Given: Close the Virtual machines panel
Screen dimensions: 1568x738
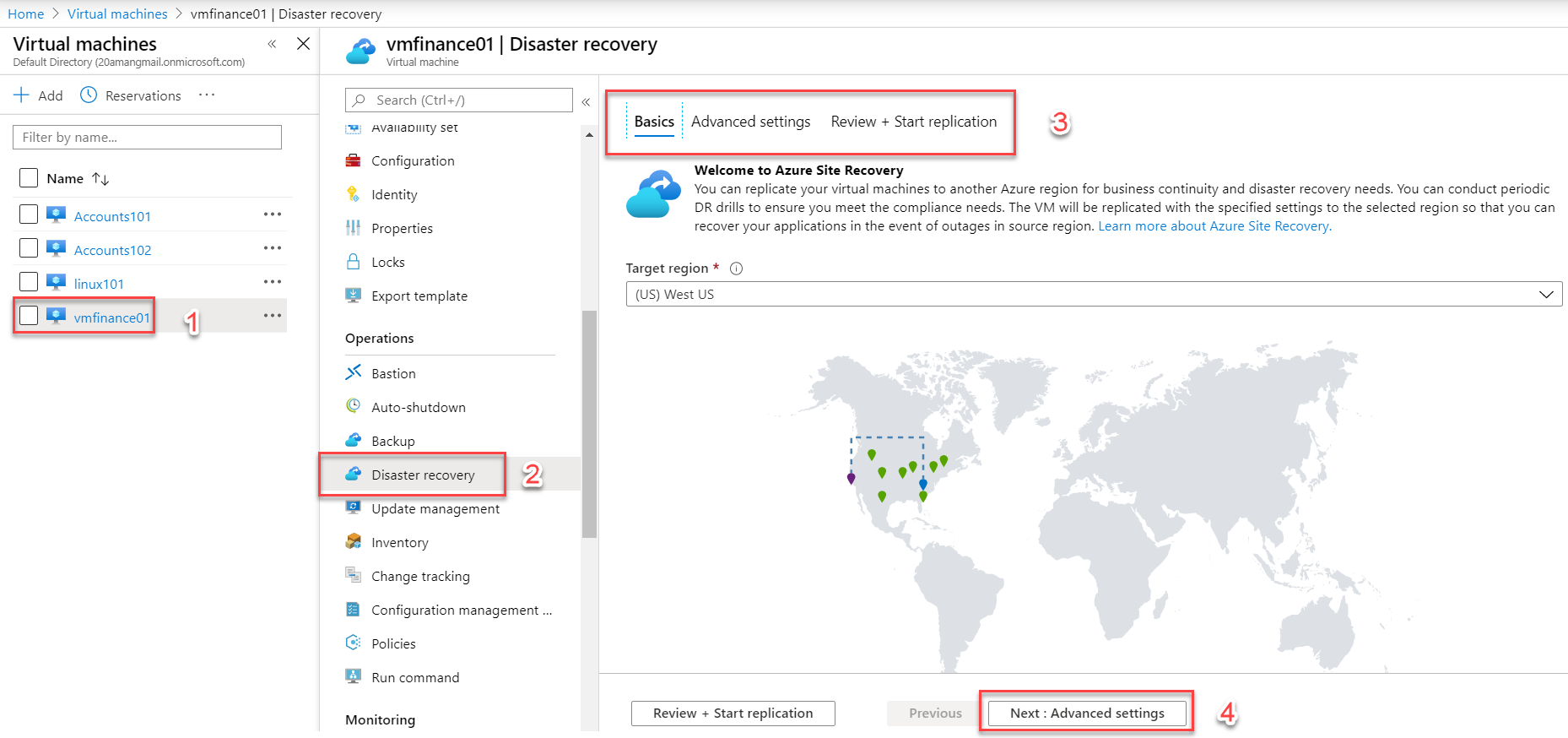Looking at the screenshot, I should click(x=303, y=44).
